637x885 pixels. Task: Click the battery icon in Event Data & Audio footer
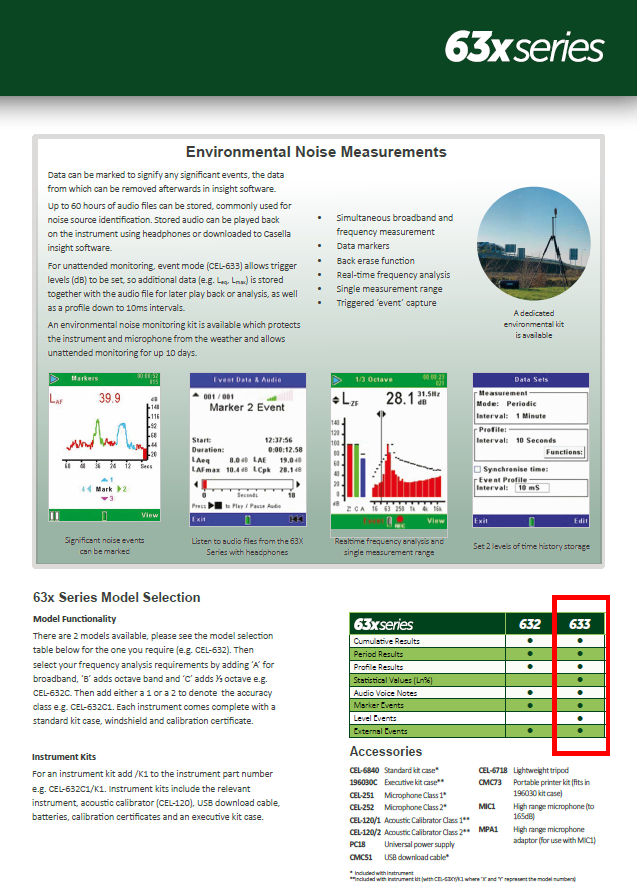248,519
